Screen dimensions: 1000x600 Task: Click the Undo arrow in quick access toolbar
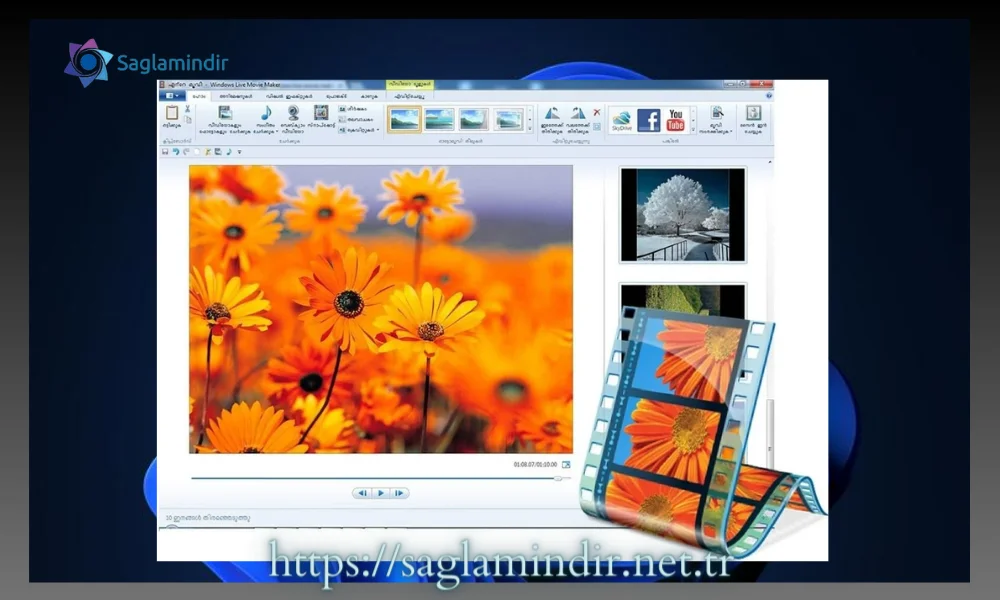pyautogui.click(x=176, y=152)
